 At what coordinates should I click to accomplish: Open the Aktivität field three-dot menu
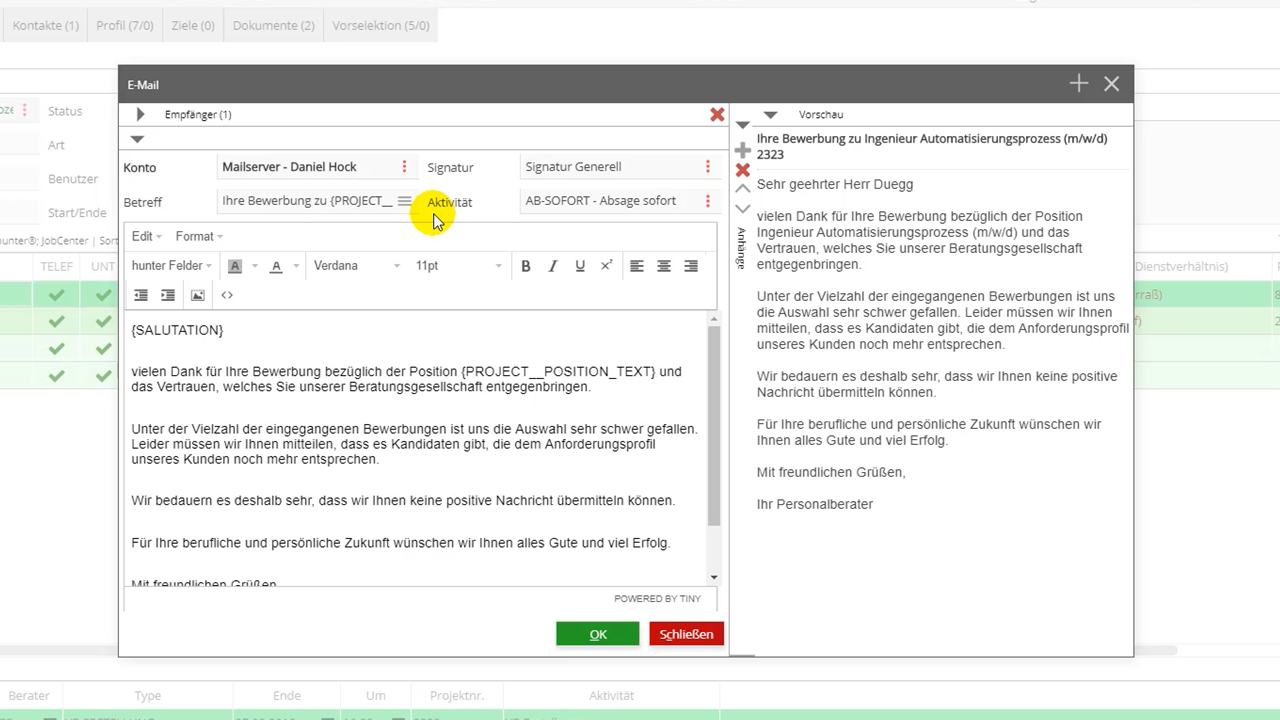tap(707, 201)
